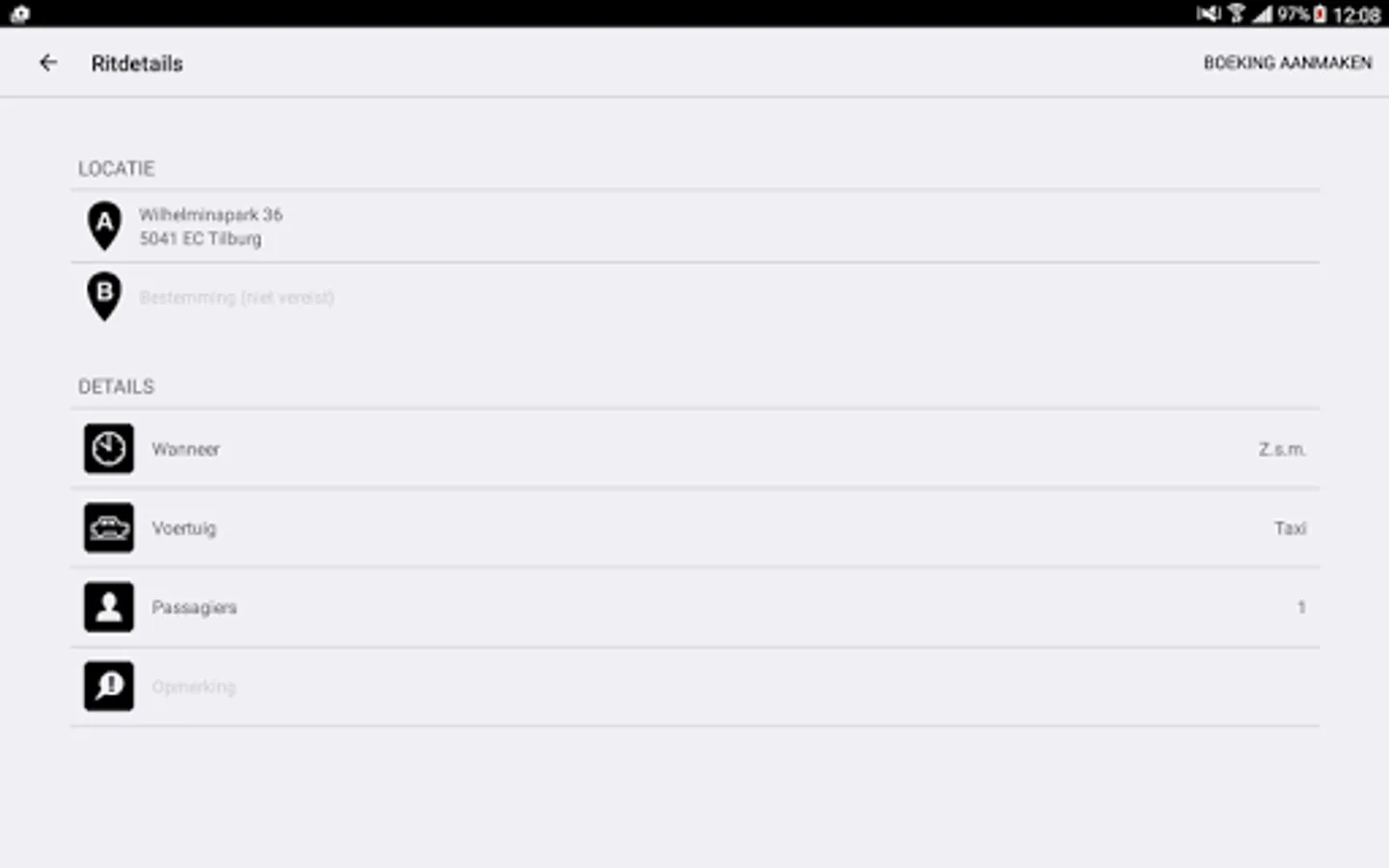
Task: Create booking with BOEKING AANMAKEN
Action: pos(1287,63)
